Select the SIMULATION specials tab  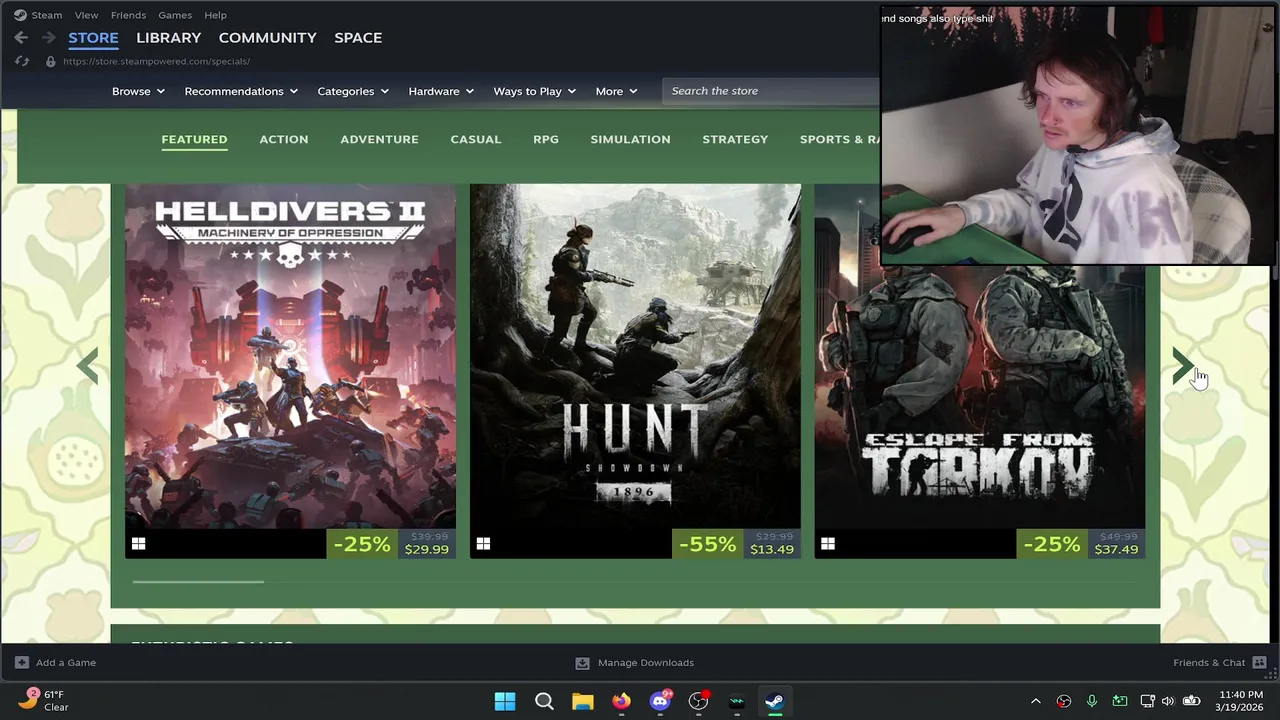pyautogui.click(x=630, y=139)
